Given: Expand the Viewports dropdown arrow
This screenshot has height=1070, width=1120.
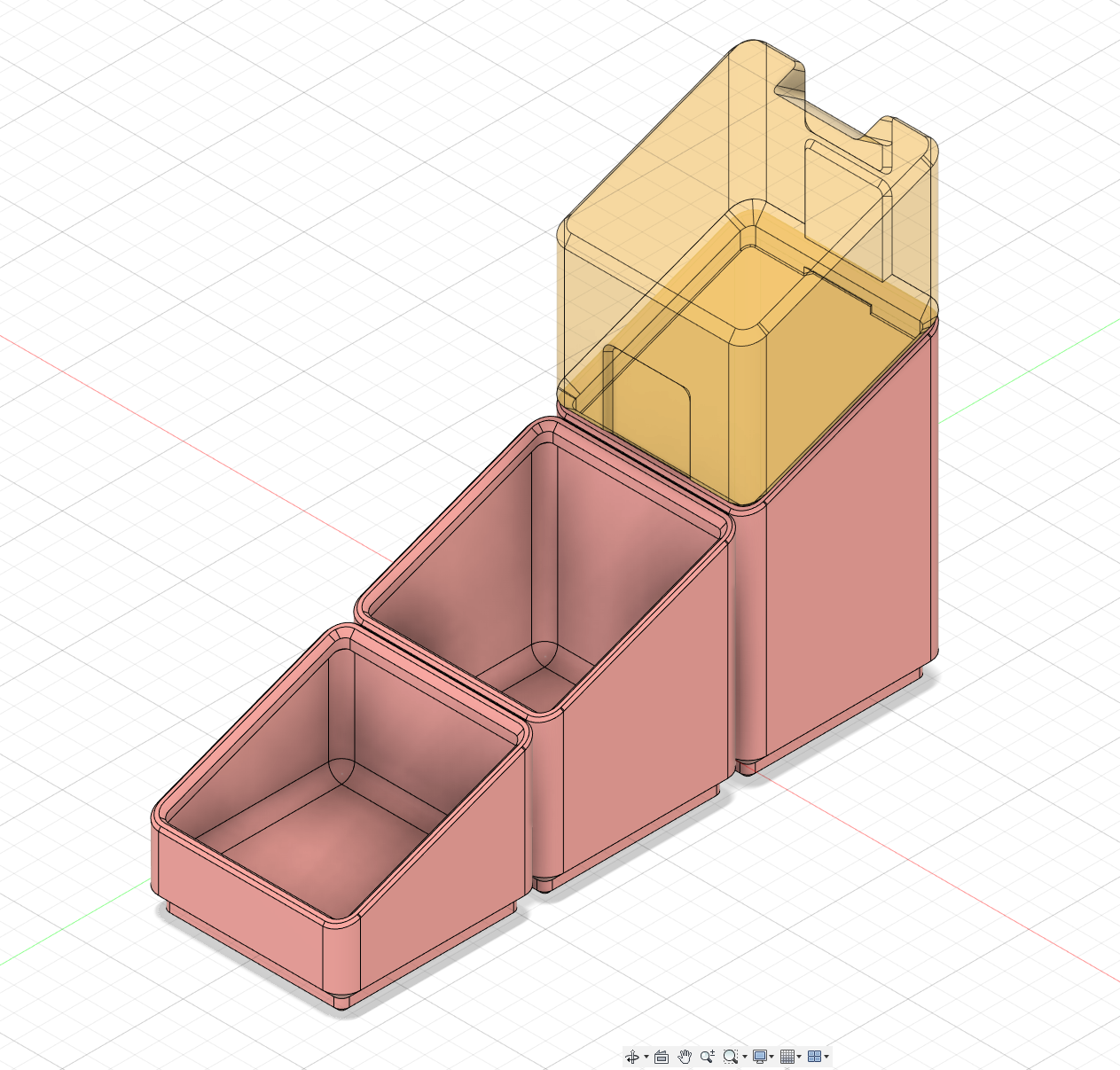Looking at the screenshot, I should tap(826, 1057).
